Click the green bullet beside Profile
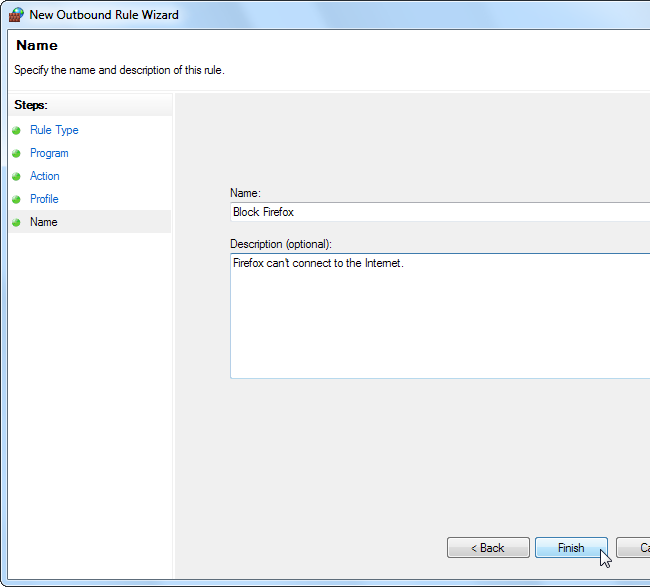This screenshot has width=650, height=587. click(16, 199)
